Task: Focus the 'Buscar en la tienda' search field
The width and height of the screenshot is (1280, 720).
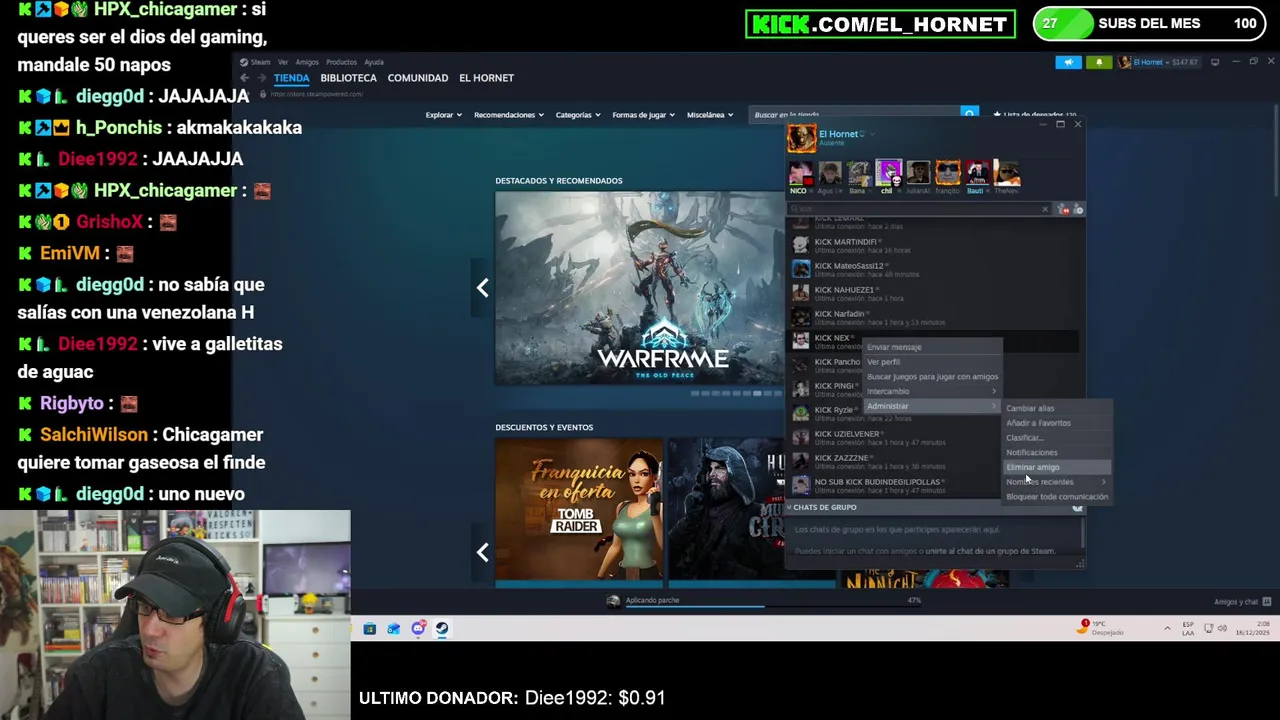Action: point(855,115)
